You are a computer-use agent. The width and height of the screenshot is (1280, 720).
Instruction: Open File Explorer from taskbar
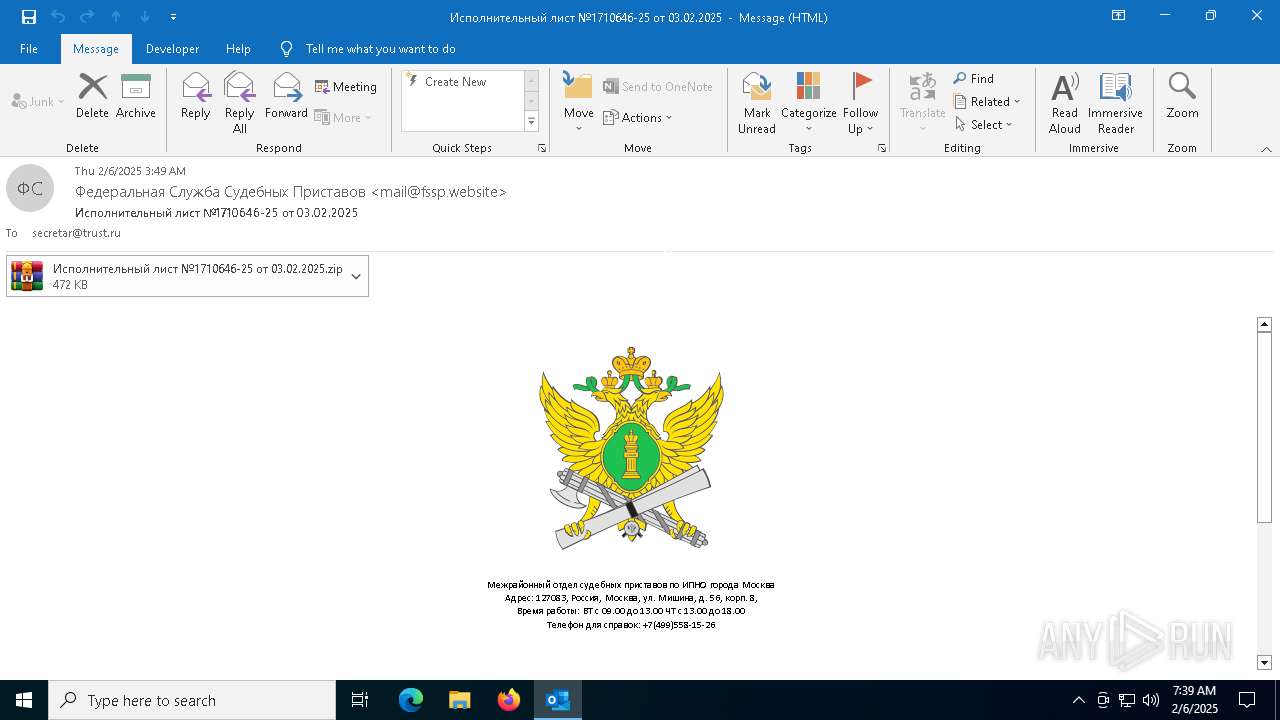(460, 700)
